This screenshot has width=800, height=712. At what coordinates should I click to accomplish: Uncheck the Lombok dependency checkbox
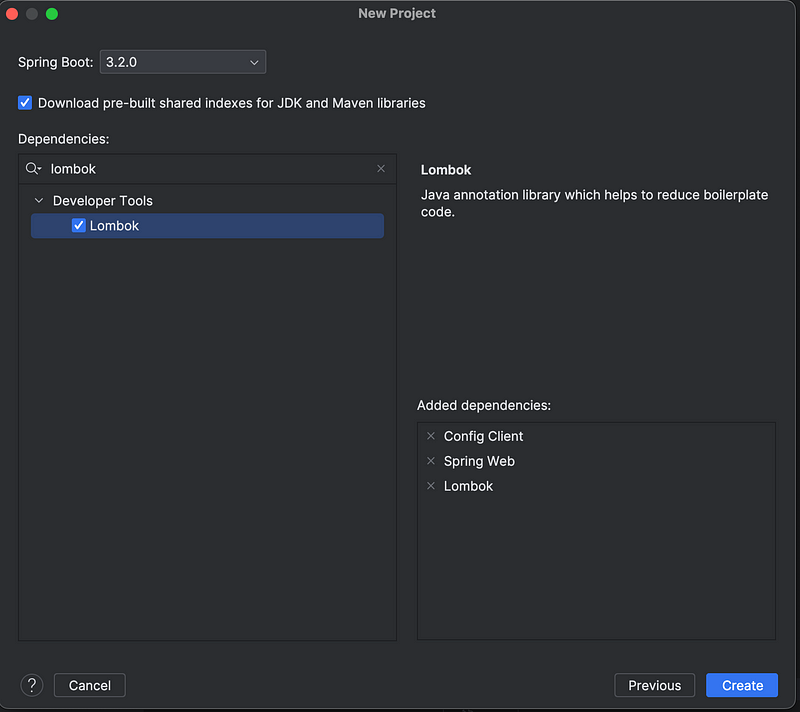pyautogui.click(x=79, y=226)
